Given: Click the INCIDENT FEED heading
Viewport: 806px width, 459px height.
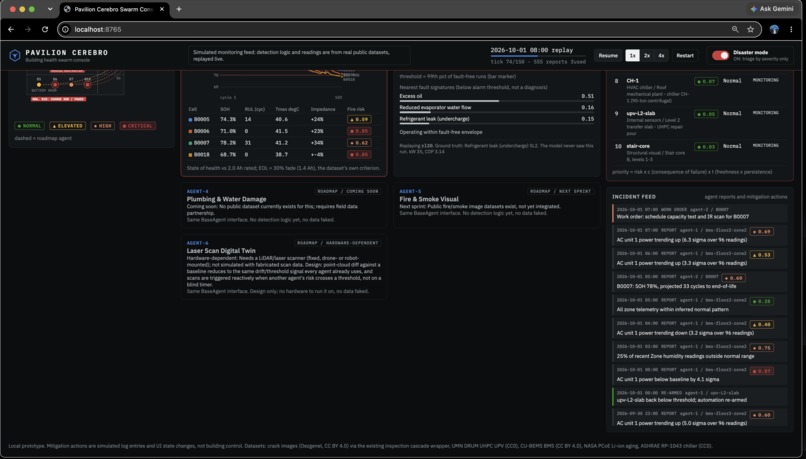Looking at the screenshot, I should [x=634, y=197].
